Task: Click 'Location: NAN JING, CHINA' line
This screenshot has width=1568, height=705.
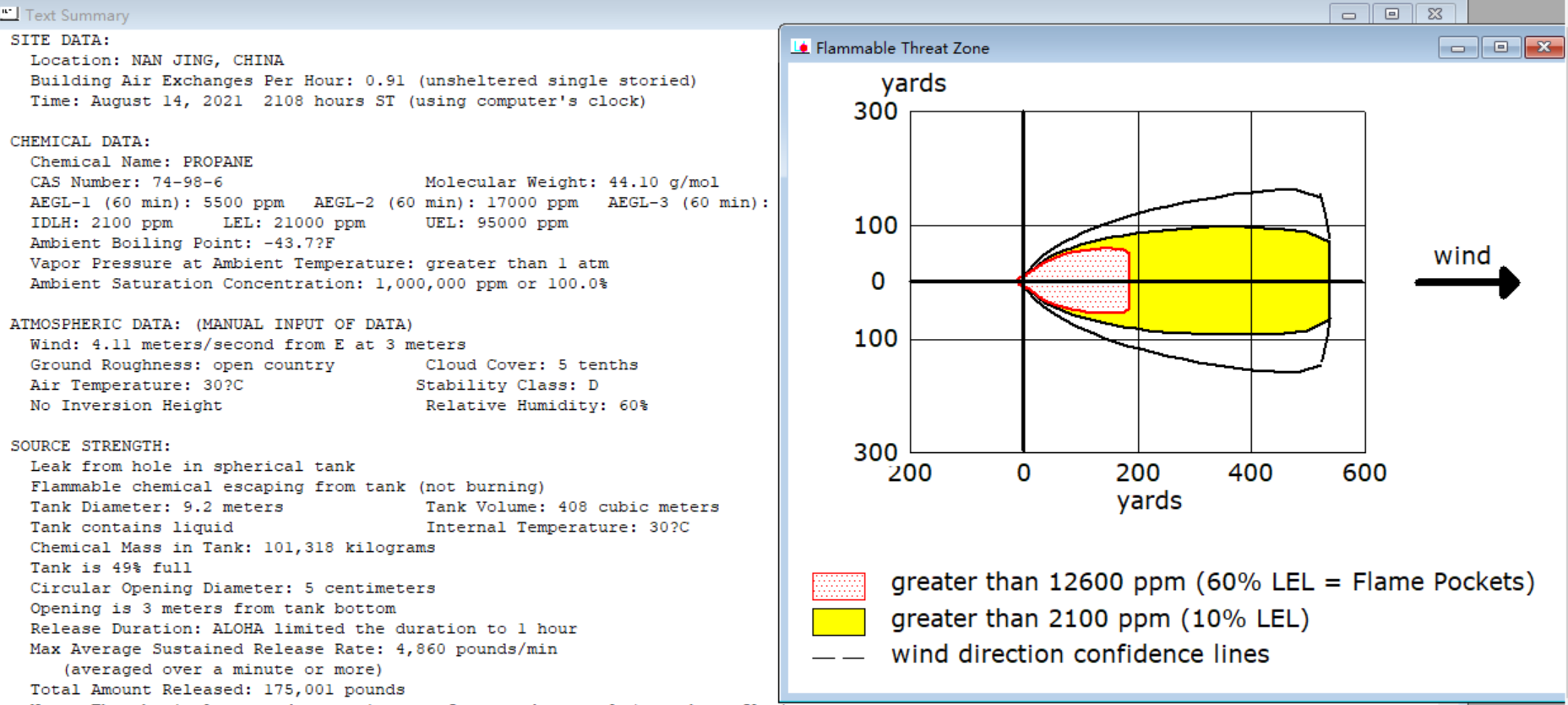Action: click(x=157, y=60)
